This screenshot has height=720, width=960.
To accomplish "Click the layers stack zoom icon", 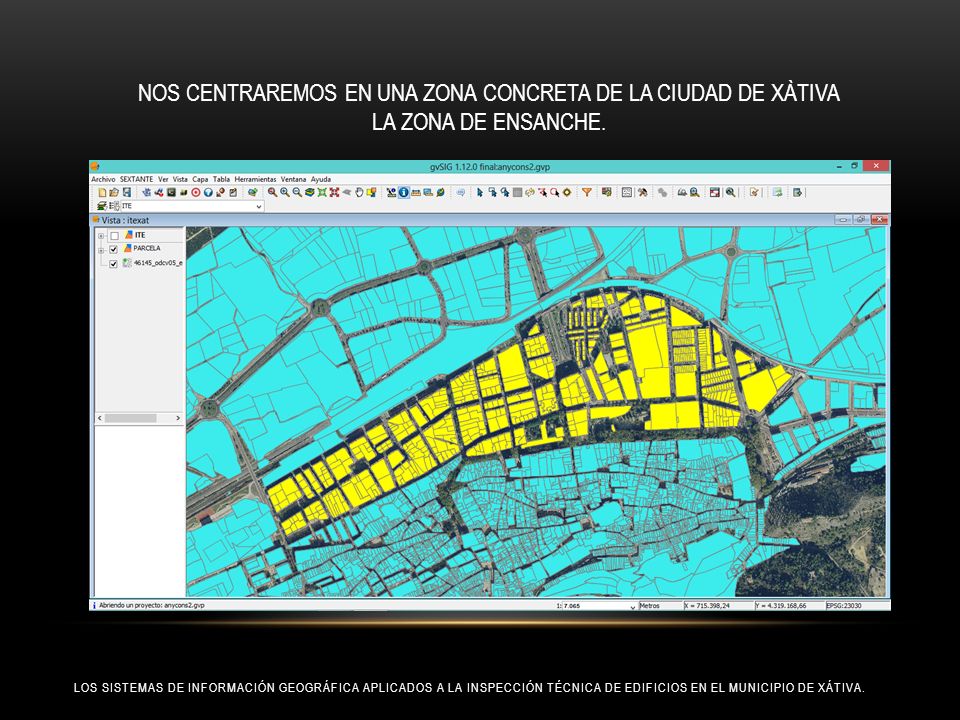I will (x=309, y=192).
